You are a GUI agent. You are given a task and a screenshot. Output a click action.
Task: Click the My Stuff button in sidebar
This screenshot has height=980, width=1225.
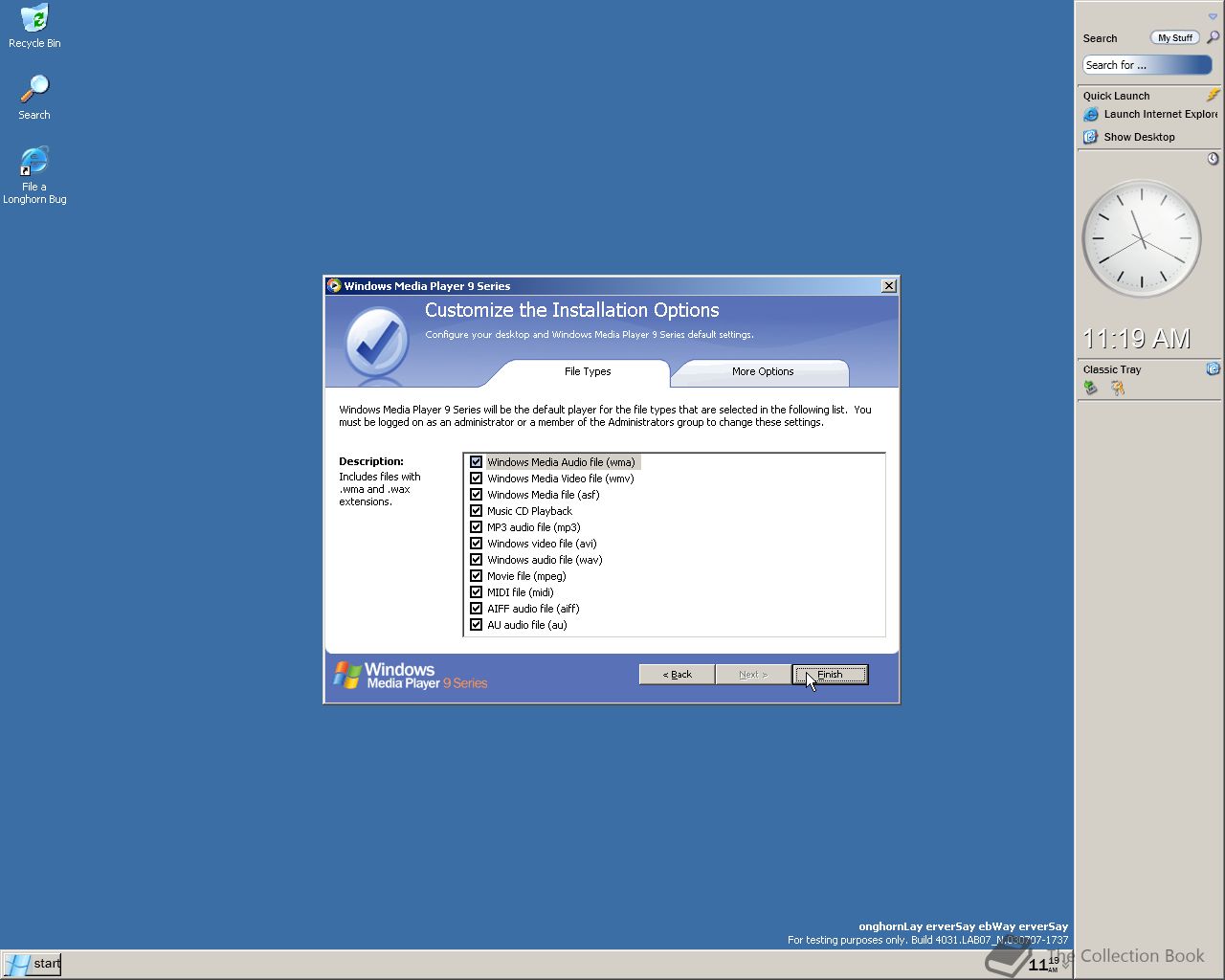click(x=1174, y=37)
